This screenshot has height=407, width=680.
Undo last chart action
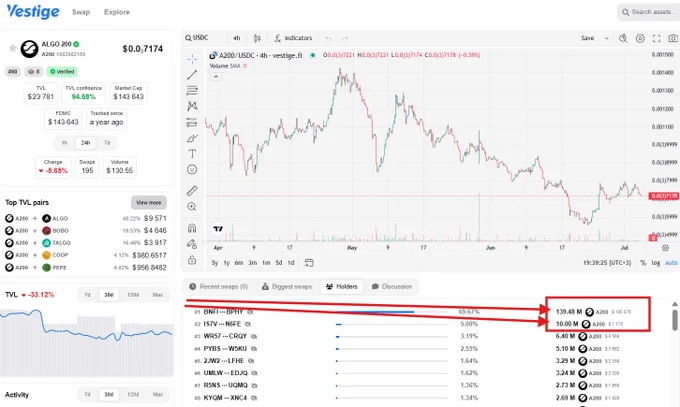point(329,38)
